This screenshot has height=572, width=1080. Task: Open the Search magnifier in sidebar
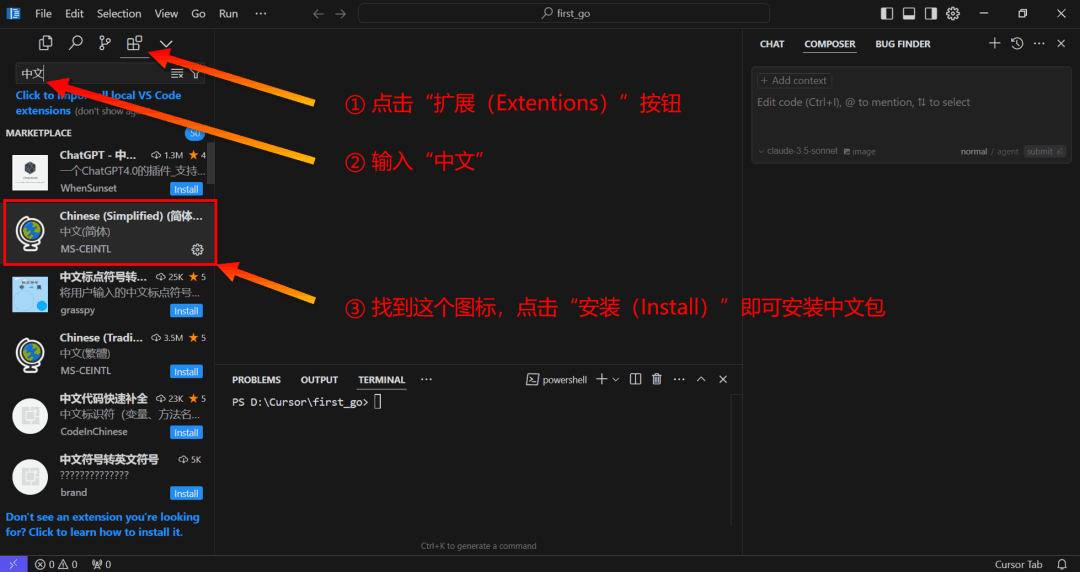76,43
